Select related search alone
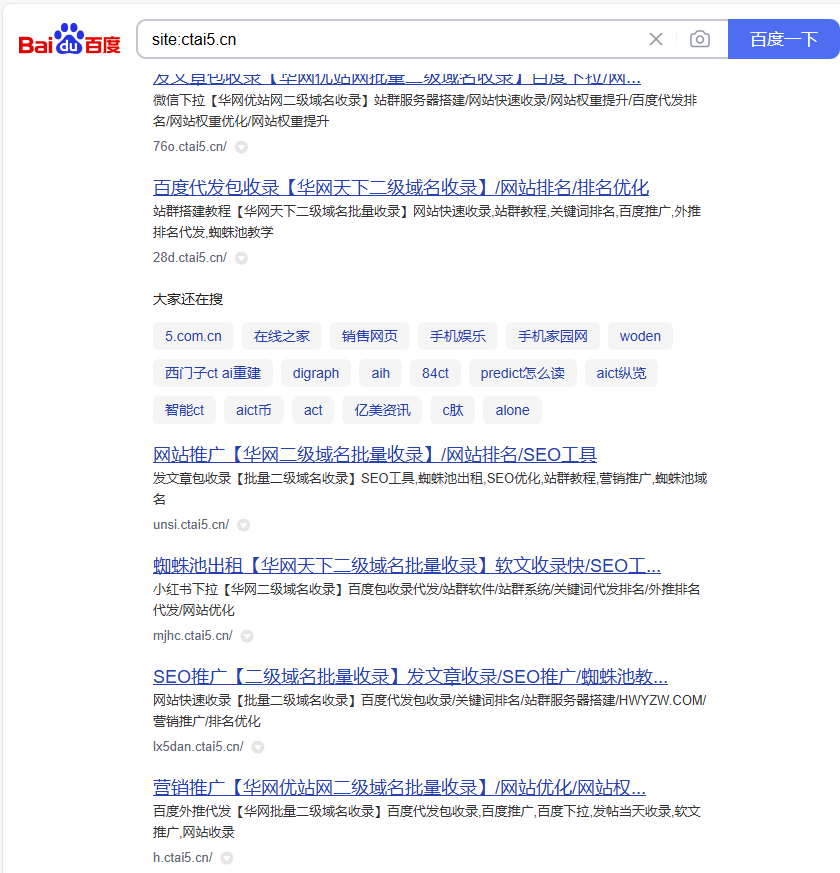Image resolution: width=840 pixels, height=873 pixels. [512, 410]
